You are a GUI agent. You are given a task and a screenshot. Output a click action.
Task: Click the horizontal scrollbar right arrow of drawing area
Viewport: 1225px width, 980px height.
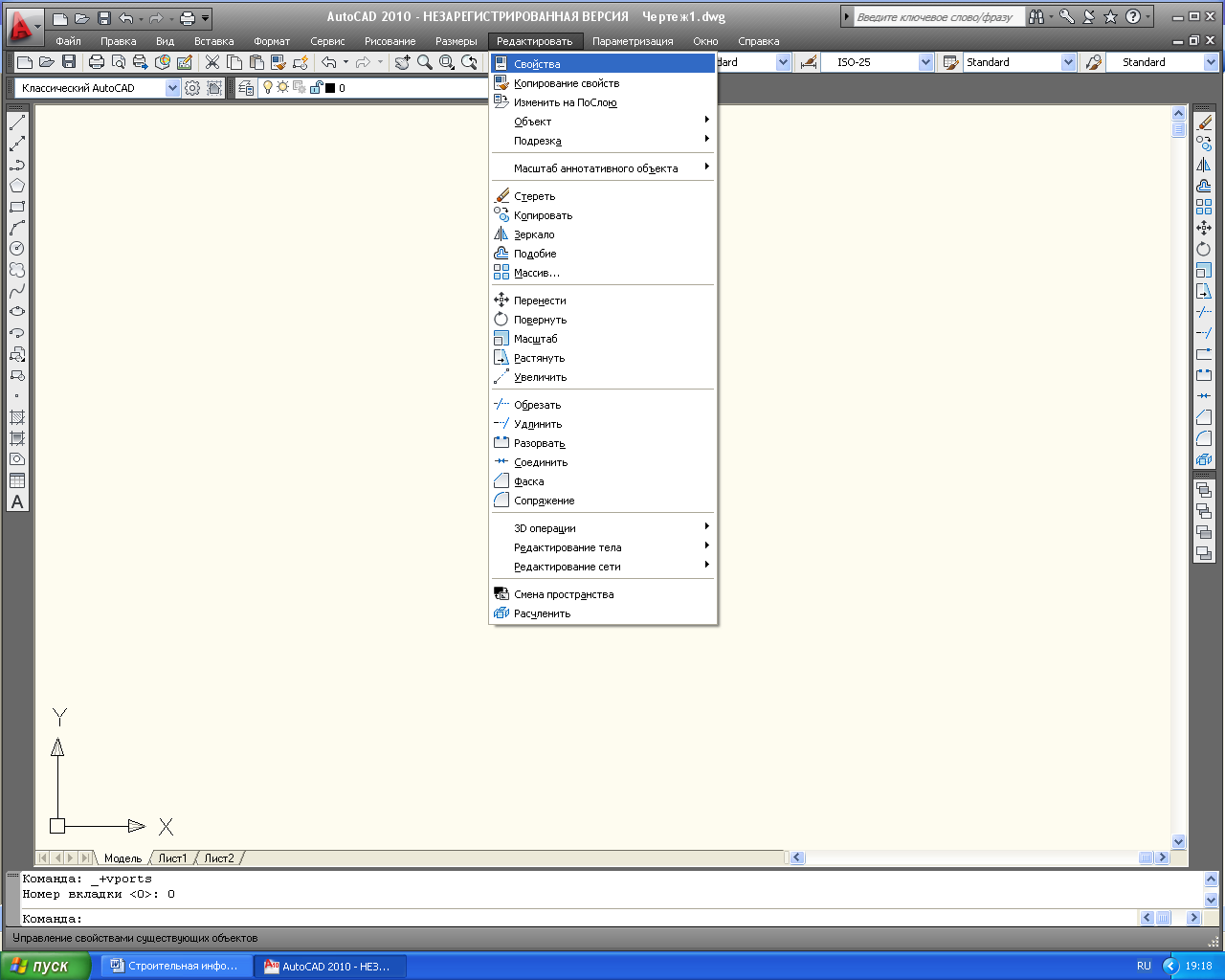[x=1163, y=857]
